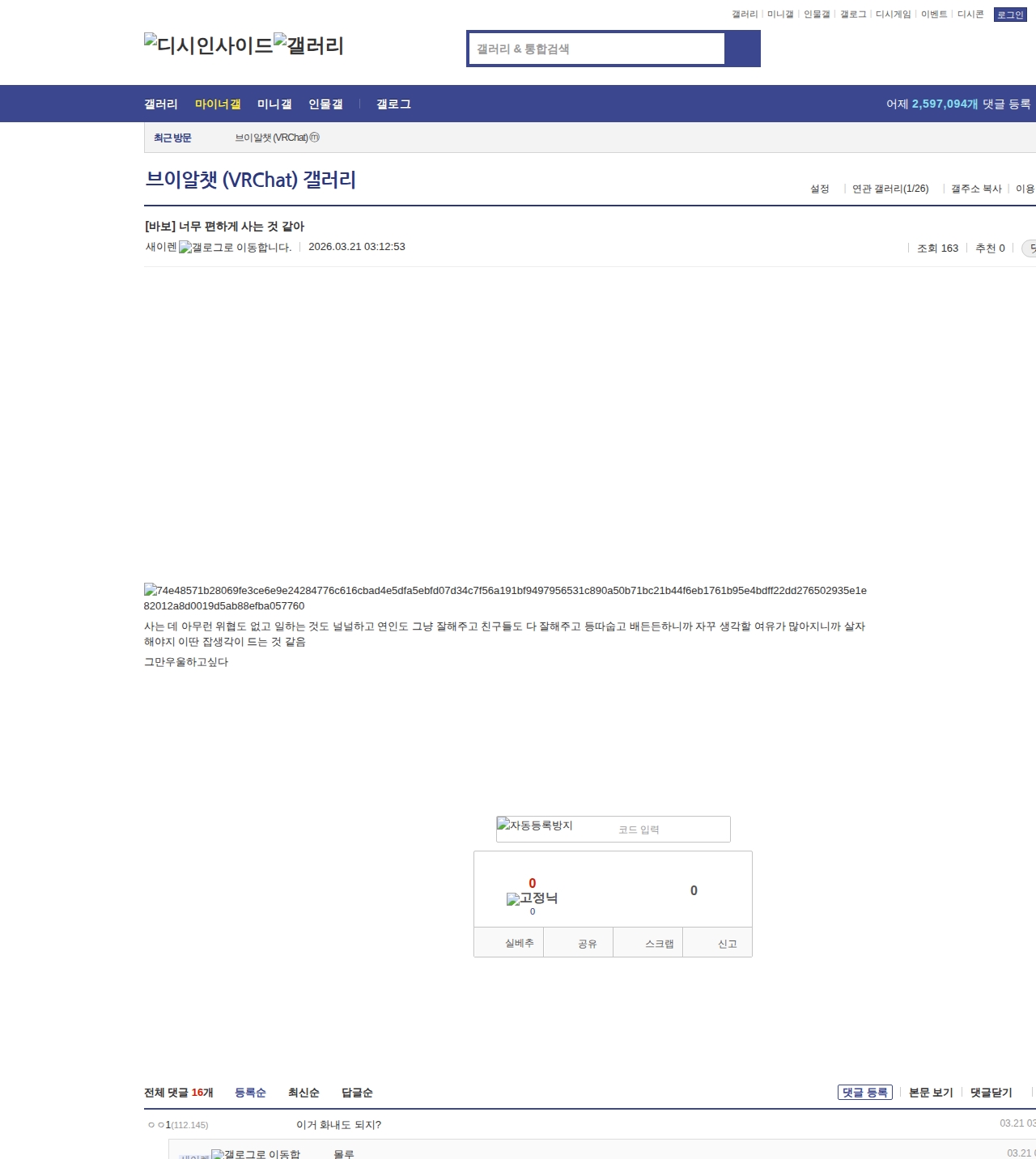Open the gallery 설정 option
Viewport: 1036px width, 1159px height.
(820, 189)
